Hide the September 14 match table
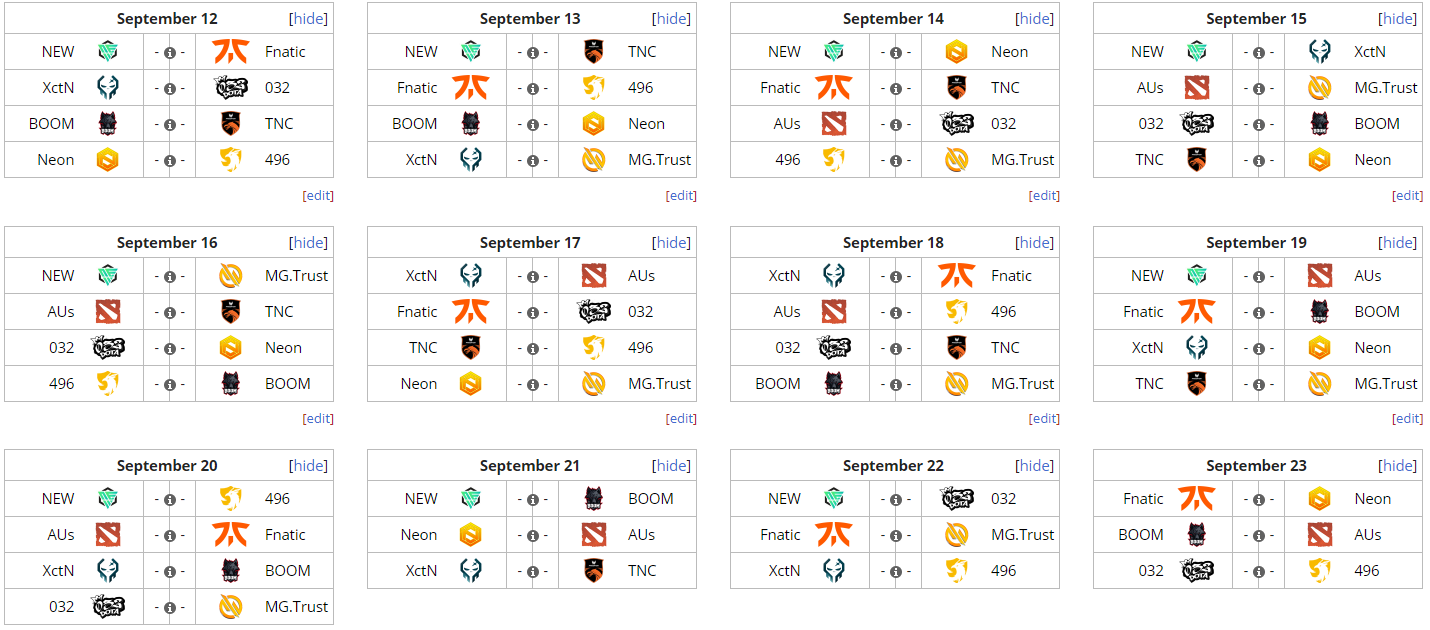The height and width of the screenshot is (630, 1430). pos(1035,19)
